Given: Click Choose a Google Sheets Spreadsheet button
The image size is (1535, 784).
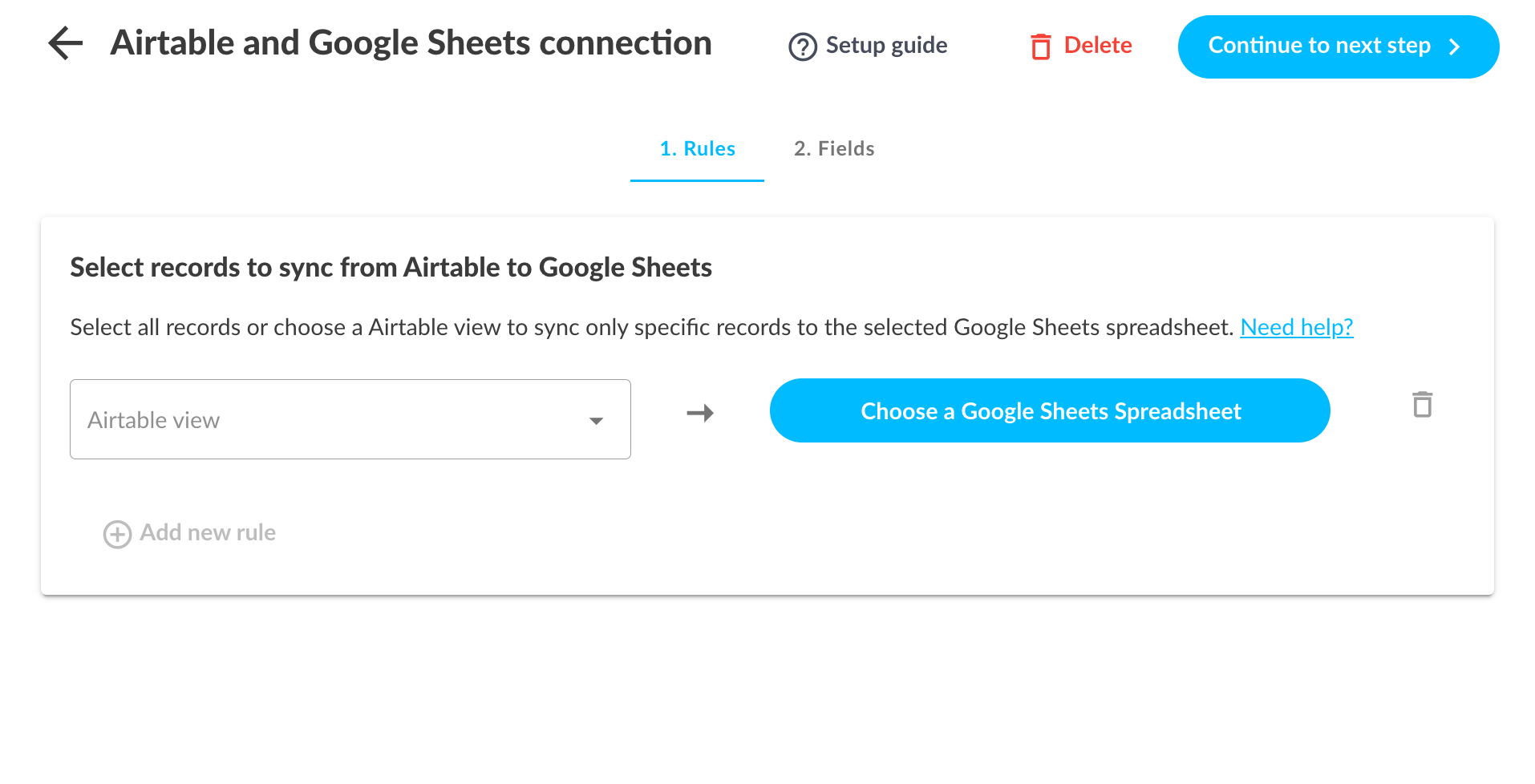Looking at the screenshot, I should coord(1049,410).
